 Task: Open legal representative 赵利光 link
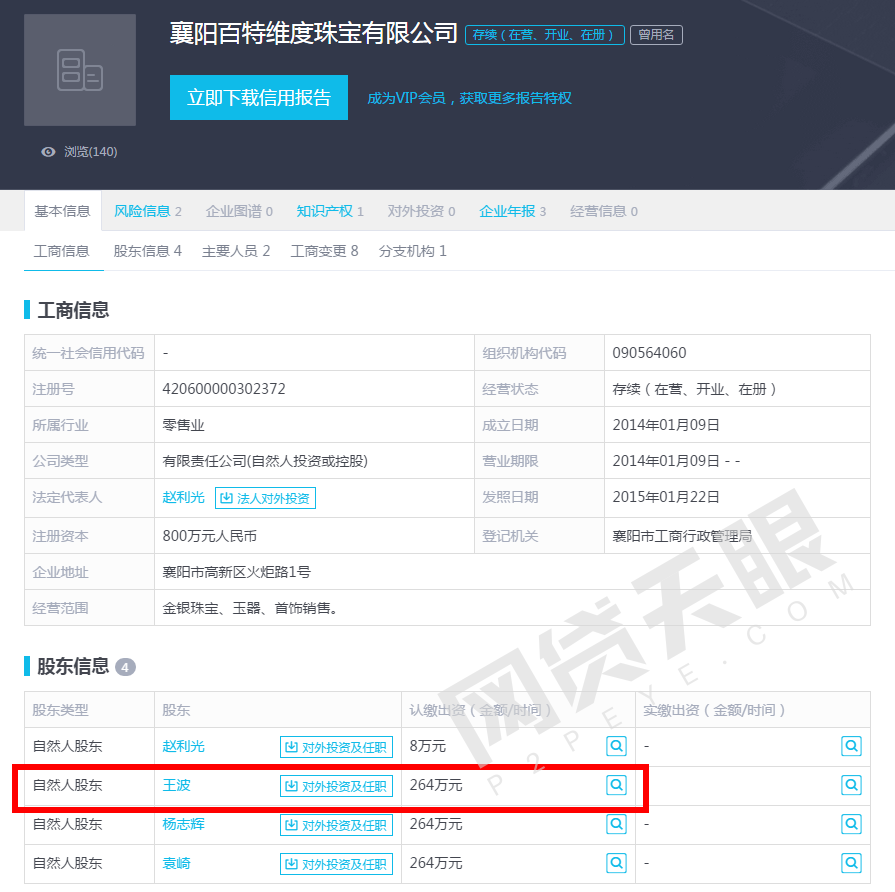click(x=183, y=497)
